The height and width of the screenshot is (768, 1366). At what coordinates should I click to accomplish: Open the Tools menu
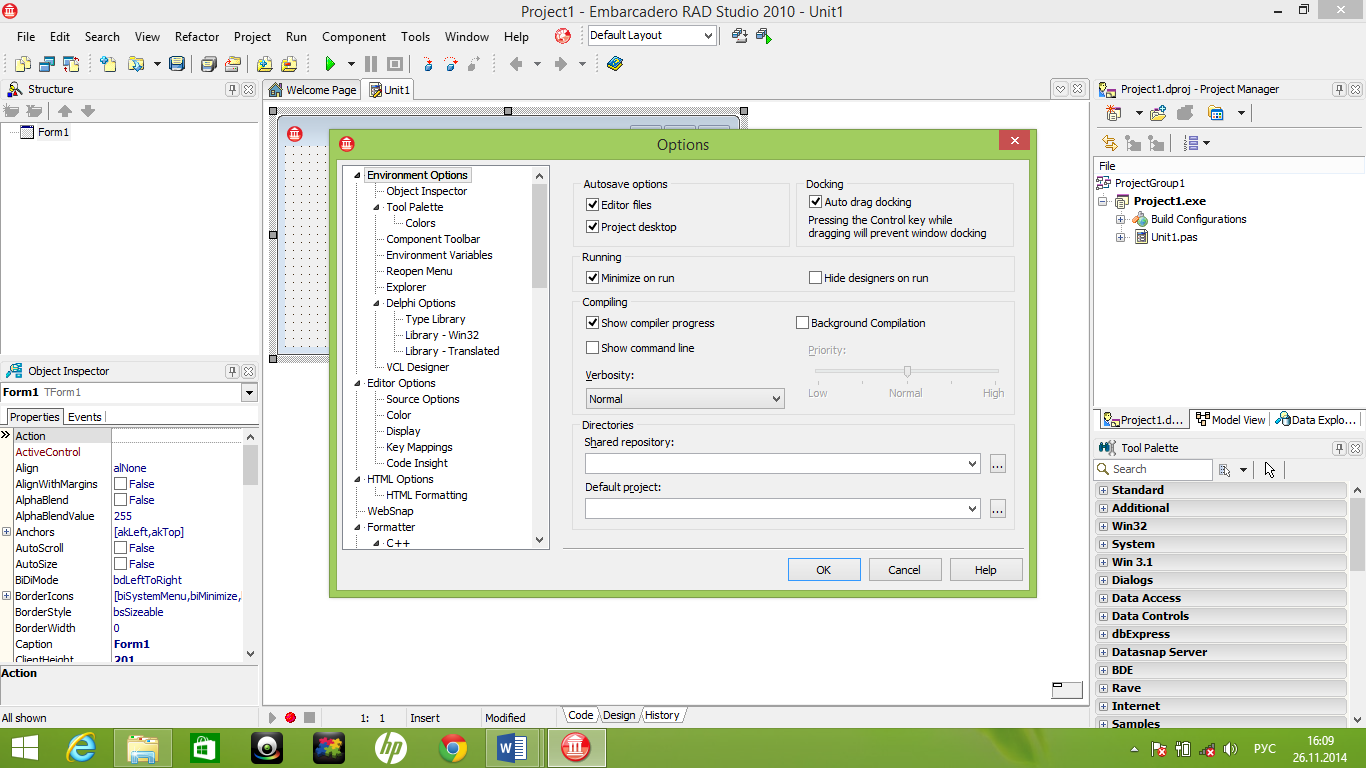415,37
